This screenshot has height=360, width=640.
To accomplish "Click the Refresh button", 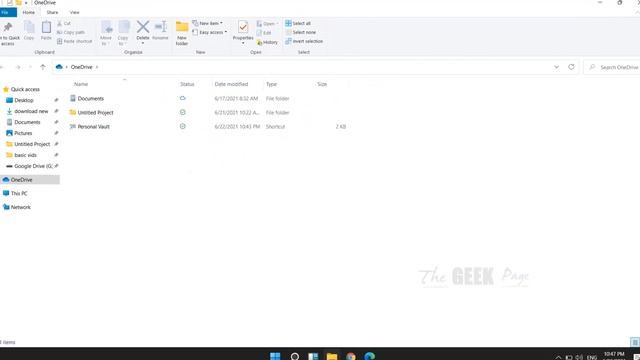I will pos(571,67).
